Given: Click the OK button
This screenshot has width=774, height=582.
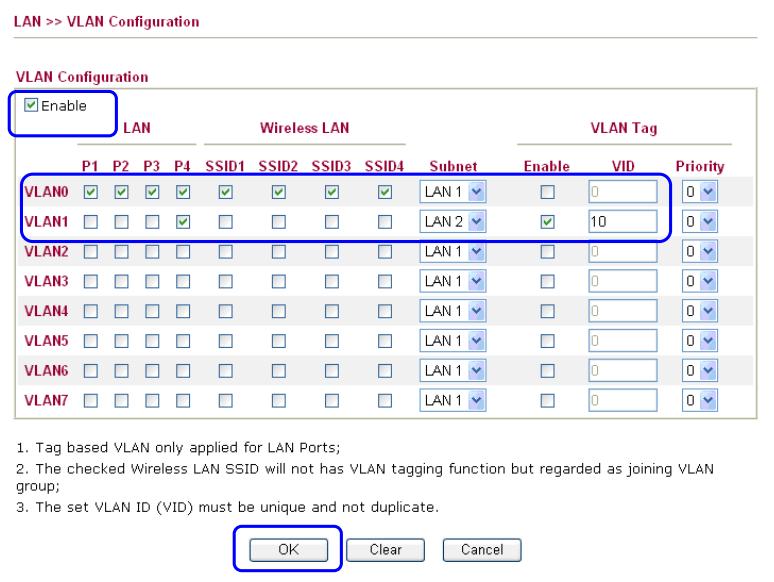Looking at the screenshot, I should [x=289, y=549].
